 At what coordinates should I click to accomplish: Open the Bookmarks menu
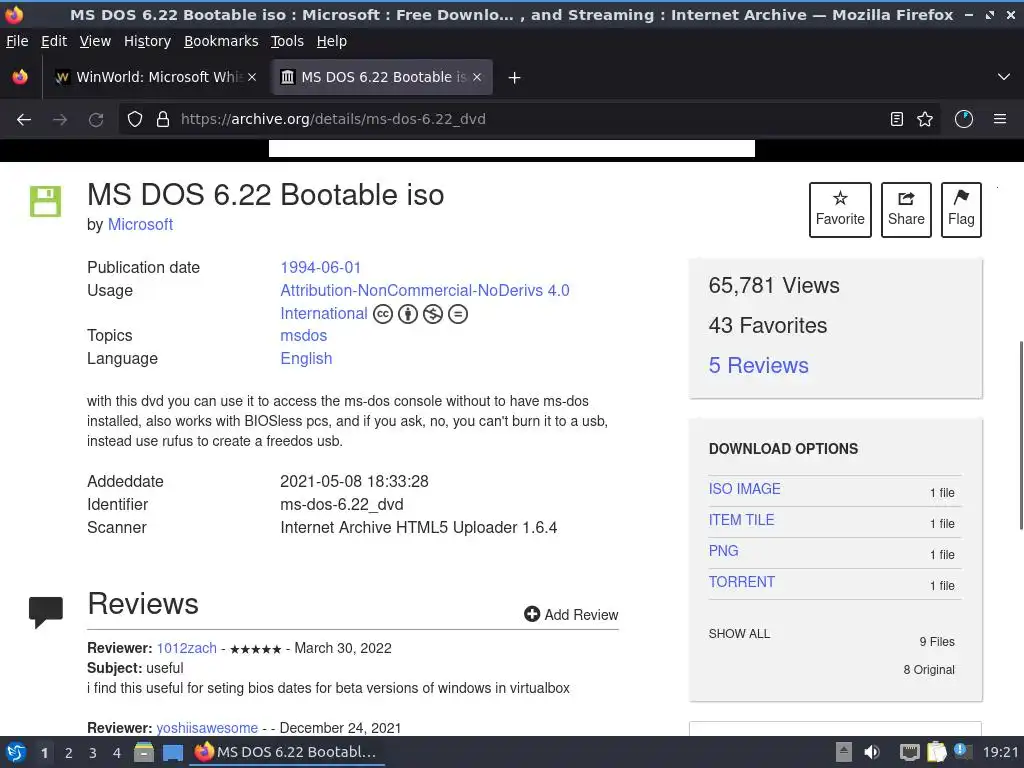(x=221, y=41)
